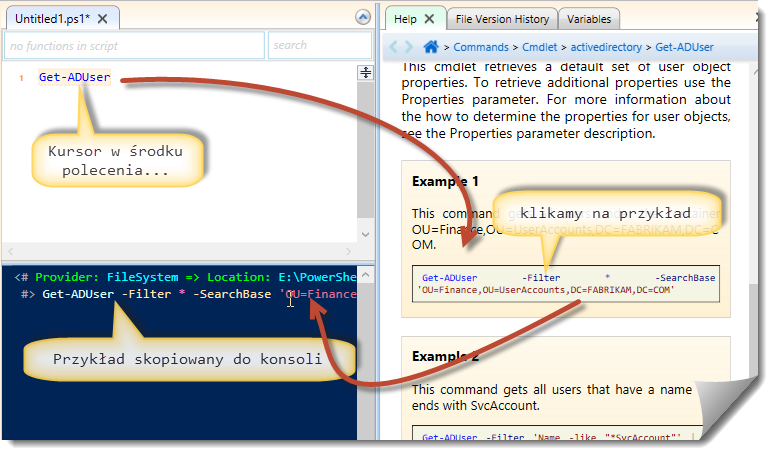
Task: Go back using help back arrow
Action: [395, 47]
